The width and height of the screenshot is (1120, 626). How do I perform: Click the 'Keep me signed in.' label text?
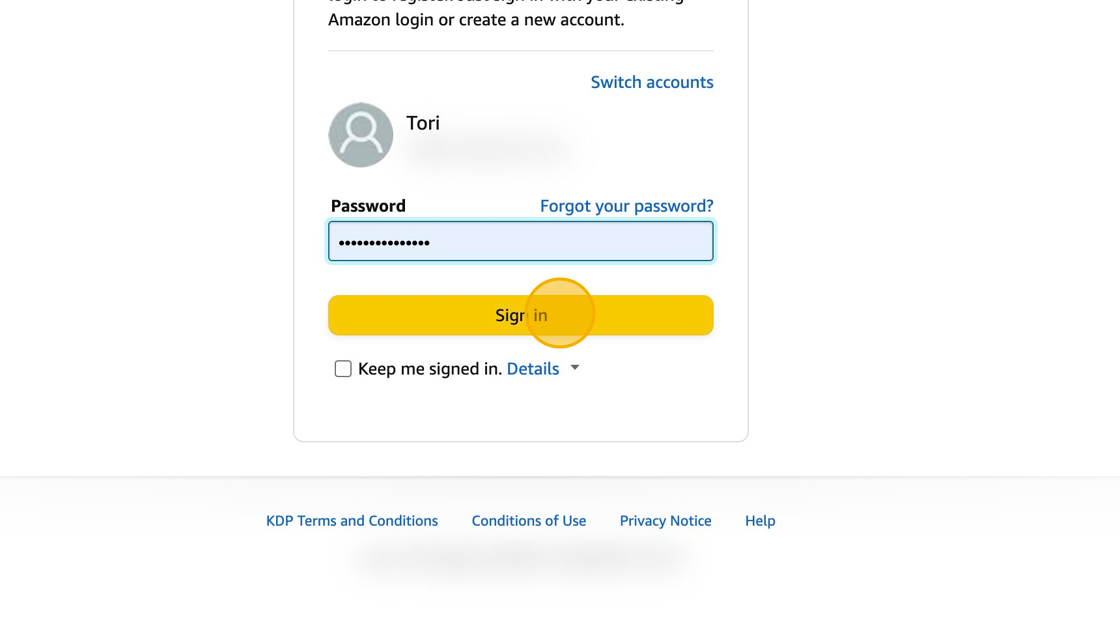(430, 369)
